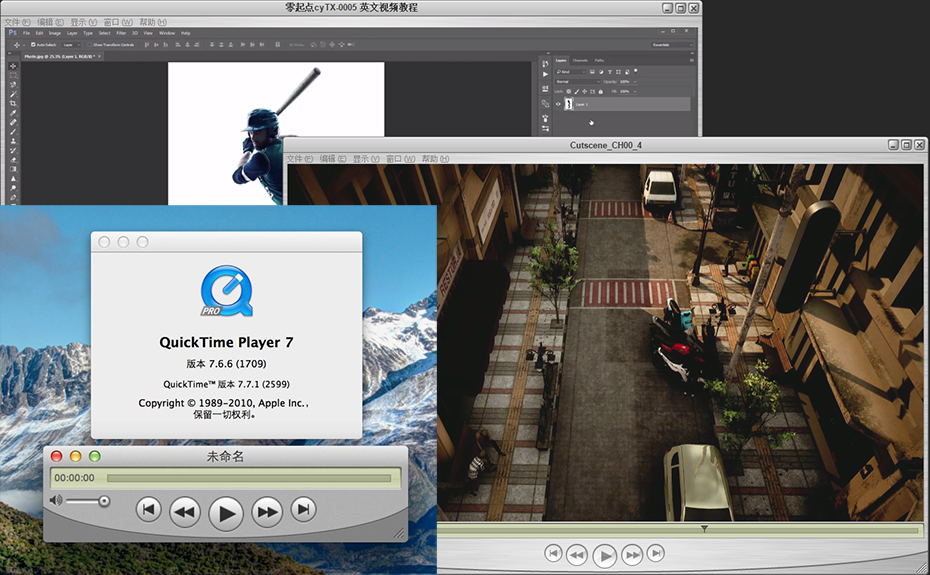Image resolution: width=930 pixels, height=575 pixels.
Task: Select the Dodge tool
Action: (13, 188)
